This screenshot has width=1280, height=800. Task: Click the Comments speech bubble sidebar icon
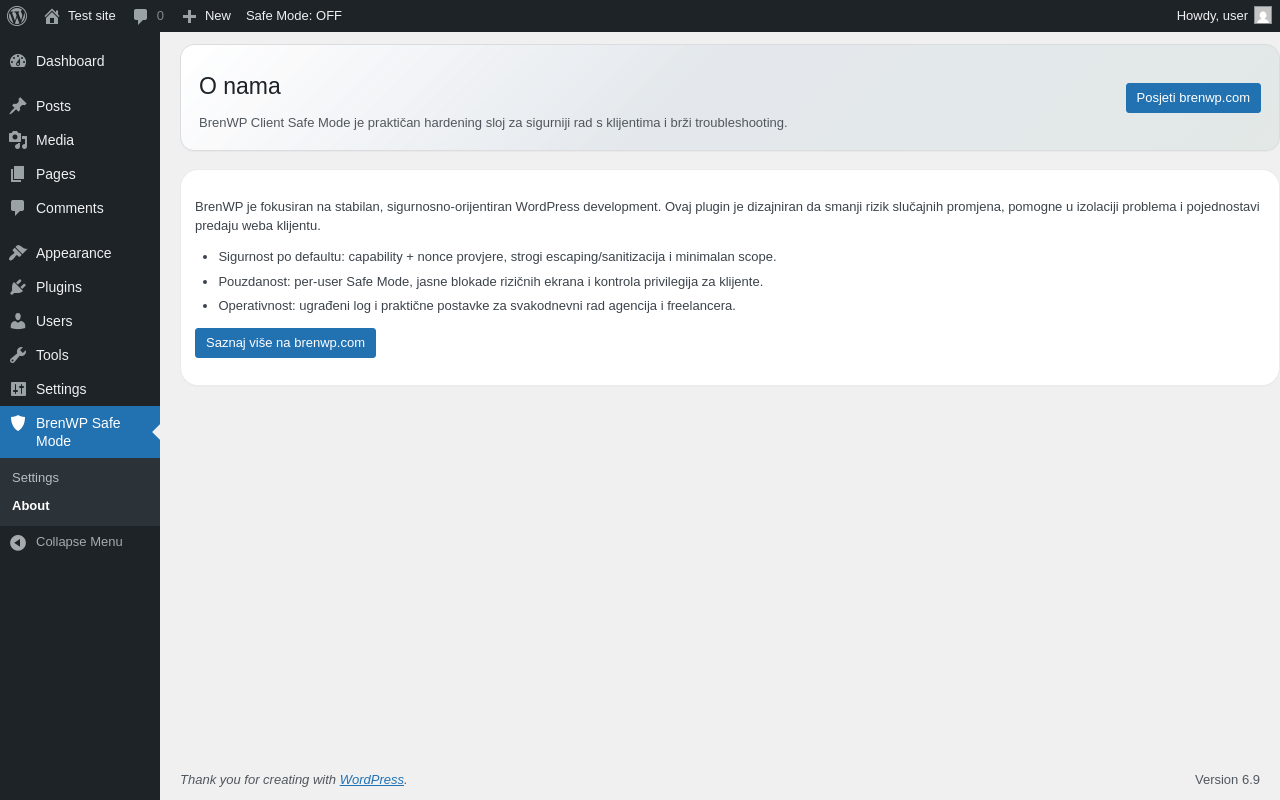[18, 208]
